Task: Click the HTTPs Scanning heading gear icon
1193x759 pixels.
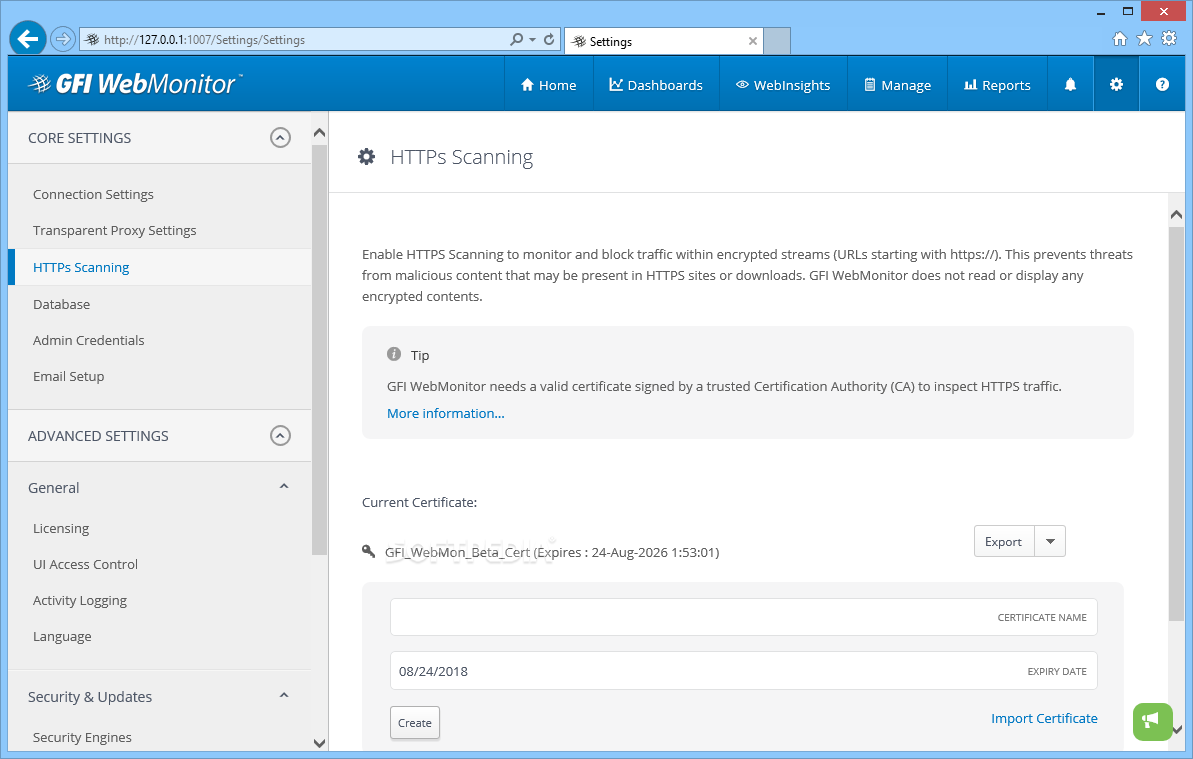Action: [367, 157]
